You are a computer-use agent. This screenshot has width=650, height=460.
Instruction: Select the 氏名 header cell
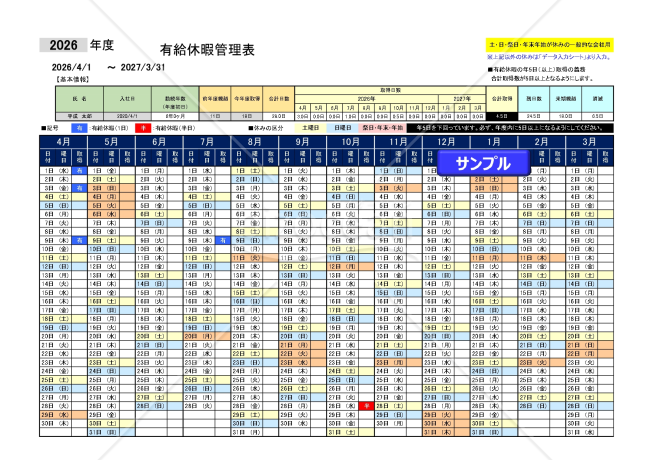click(x=79, y=99)
